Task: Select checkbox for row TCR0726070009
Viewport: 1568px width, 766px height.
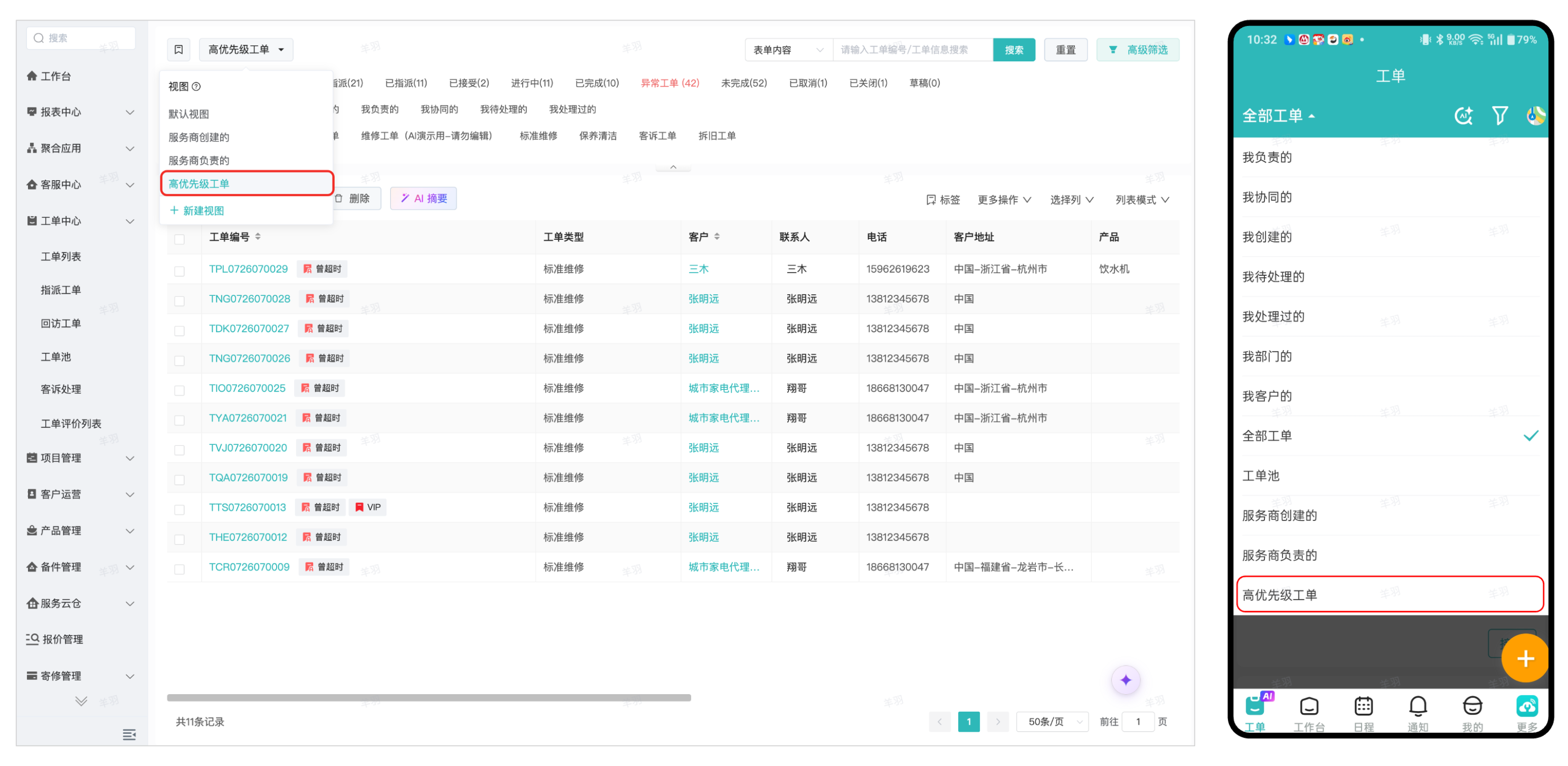Action: point(180,569)
